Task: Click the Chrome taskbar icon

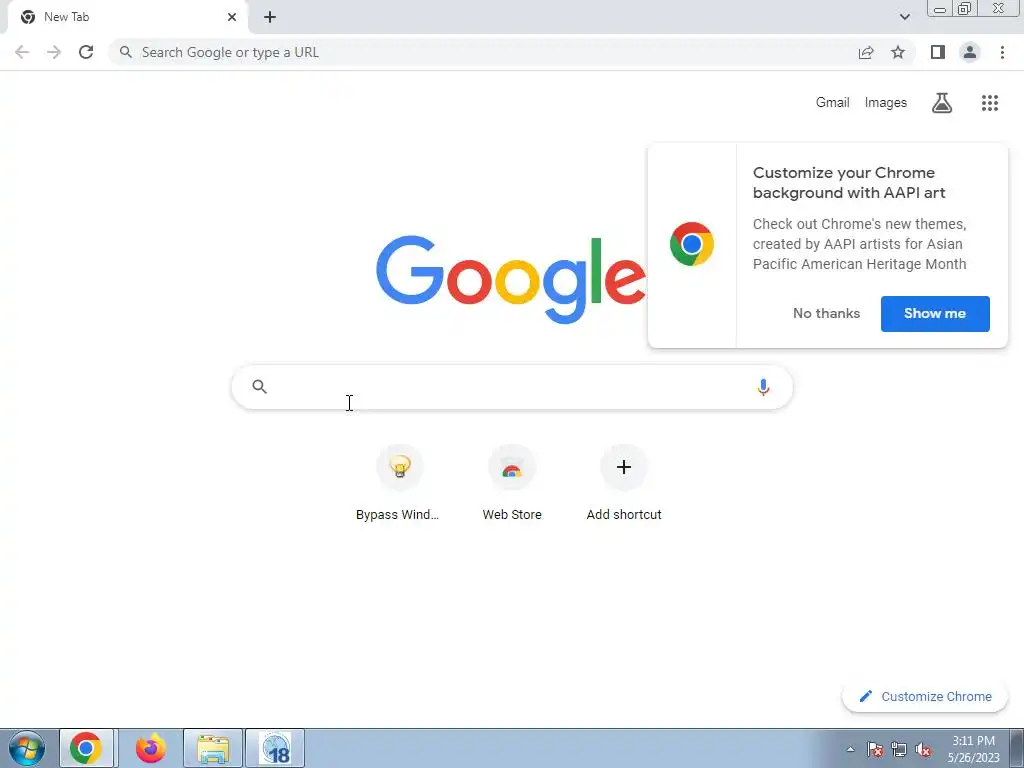Action: coord(86,748)
